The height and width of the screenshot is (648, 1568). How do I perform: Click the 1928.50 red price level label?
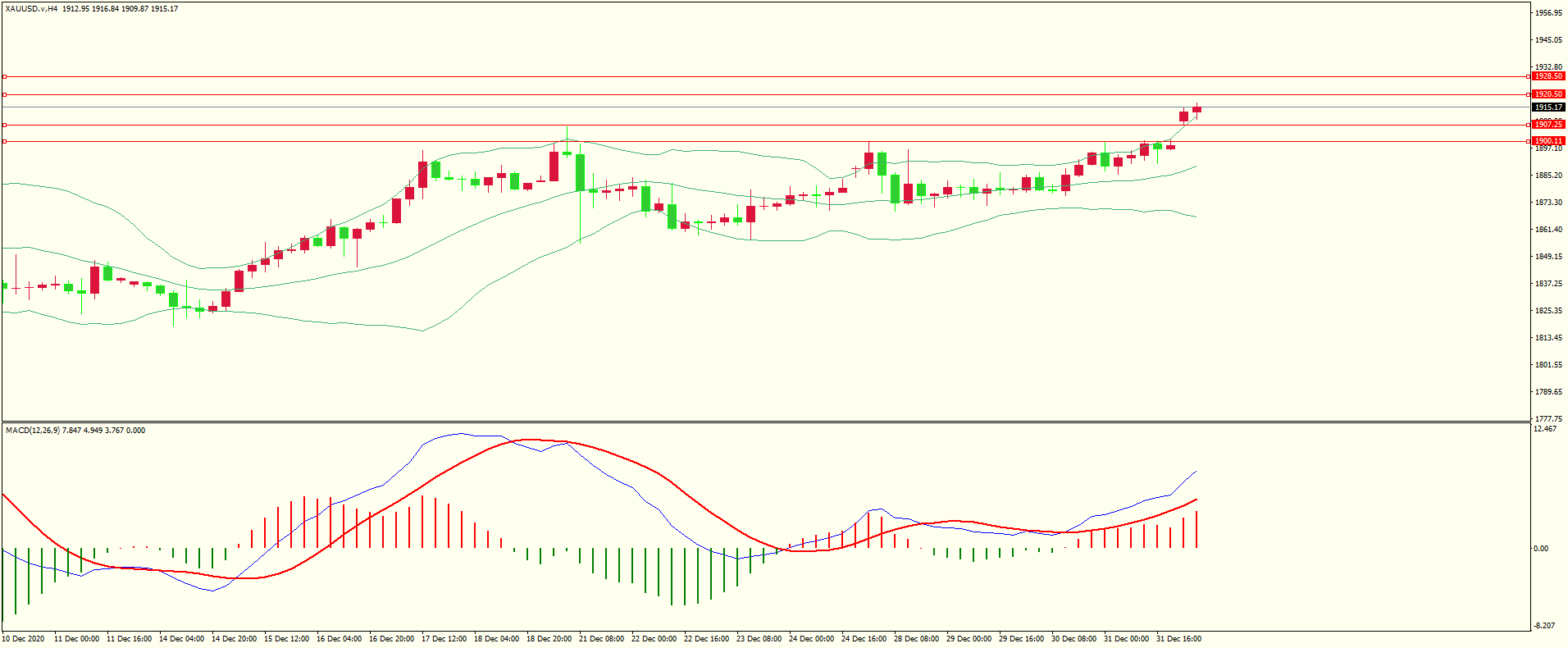[x=1549, y=76]
